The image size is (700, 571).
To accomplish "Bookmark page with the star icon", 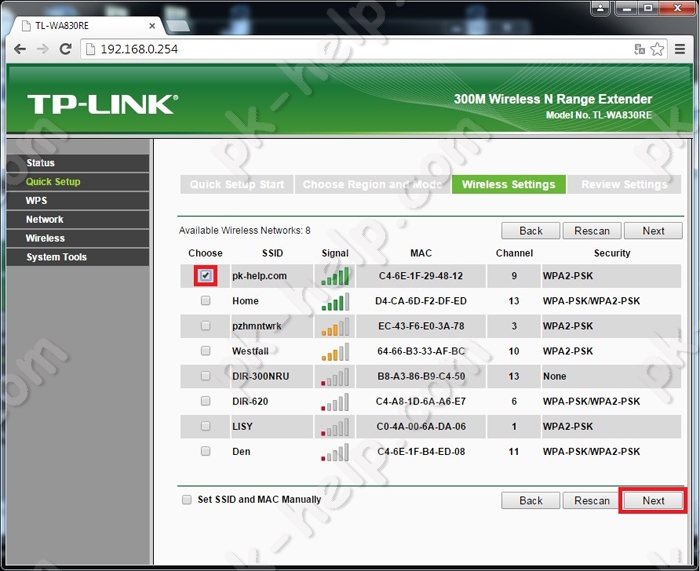I will (657, 49).
